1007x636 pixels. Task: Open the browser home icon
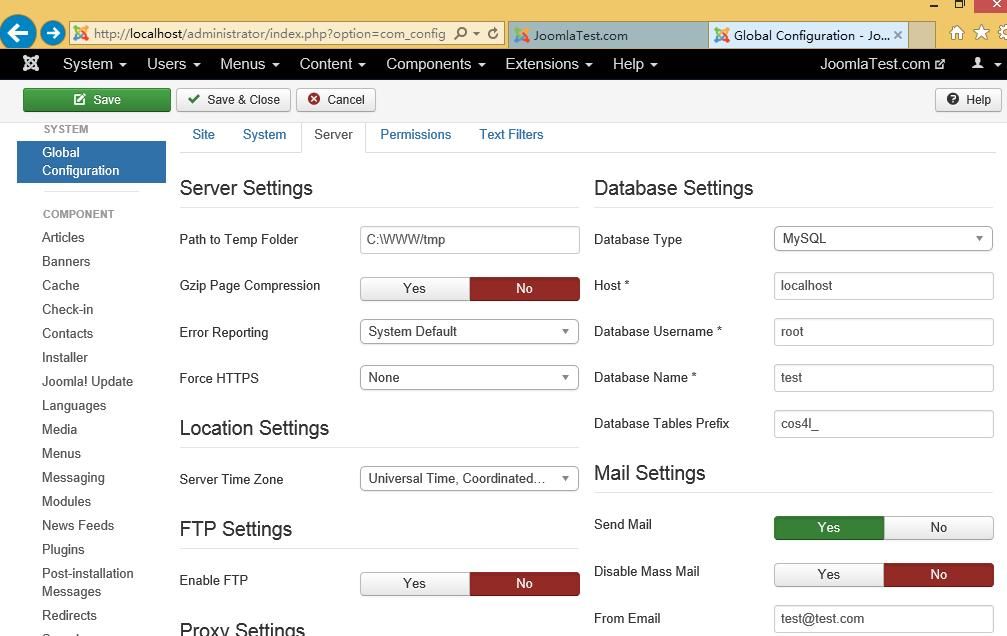pyautogui.click(x=957, y=32)
